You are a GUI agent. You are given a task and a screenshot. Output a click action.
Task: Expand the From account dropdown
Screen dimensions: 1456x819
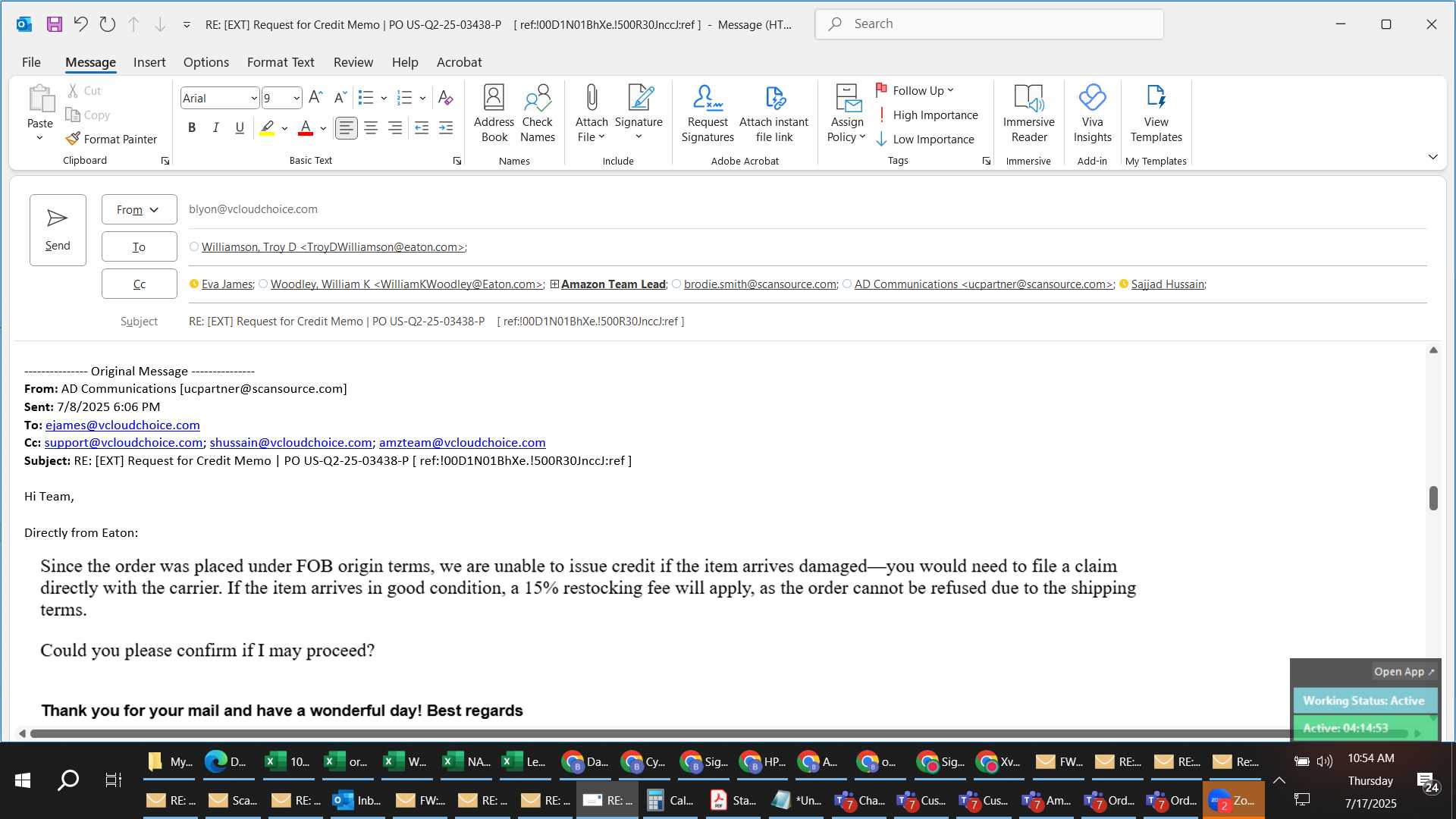coord(139,209)
